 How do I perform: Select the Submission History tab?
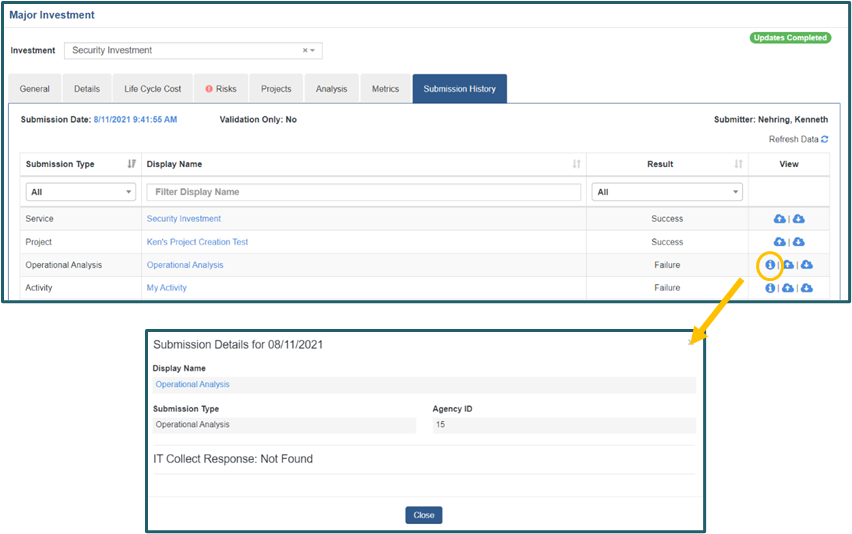pyautogui.click(x=460, y=89)
